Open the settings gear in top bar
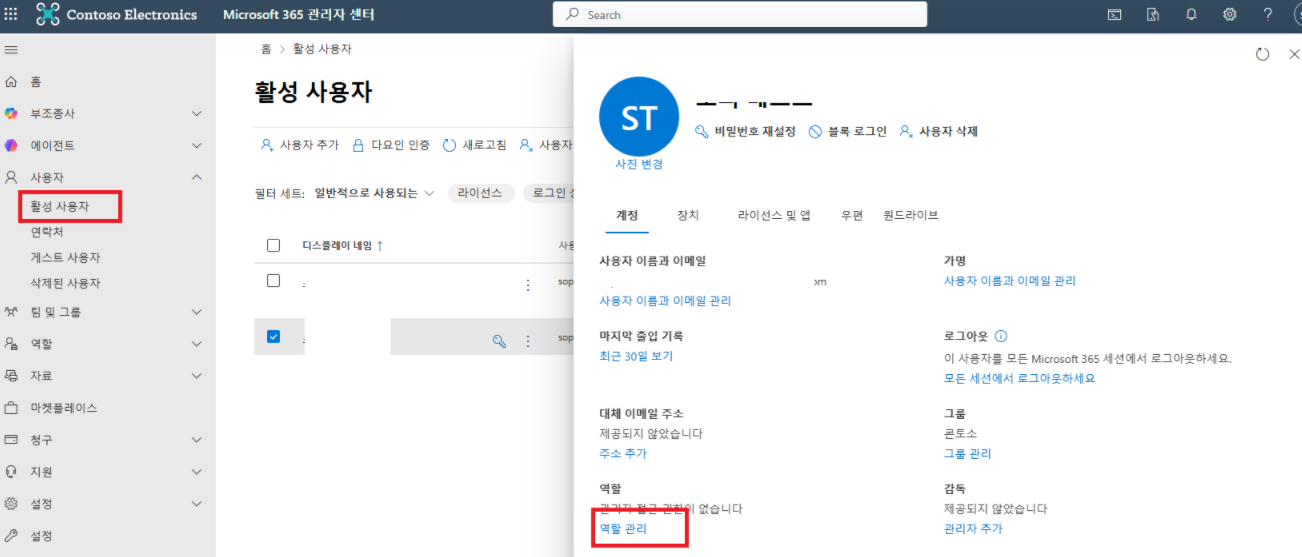The height and width of the screenshot is (557, 1302). click(1229, 15)
